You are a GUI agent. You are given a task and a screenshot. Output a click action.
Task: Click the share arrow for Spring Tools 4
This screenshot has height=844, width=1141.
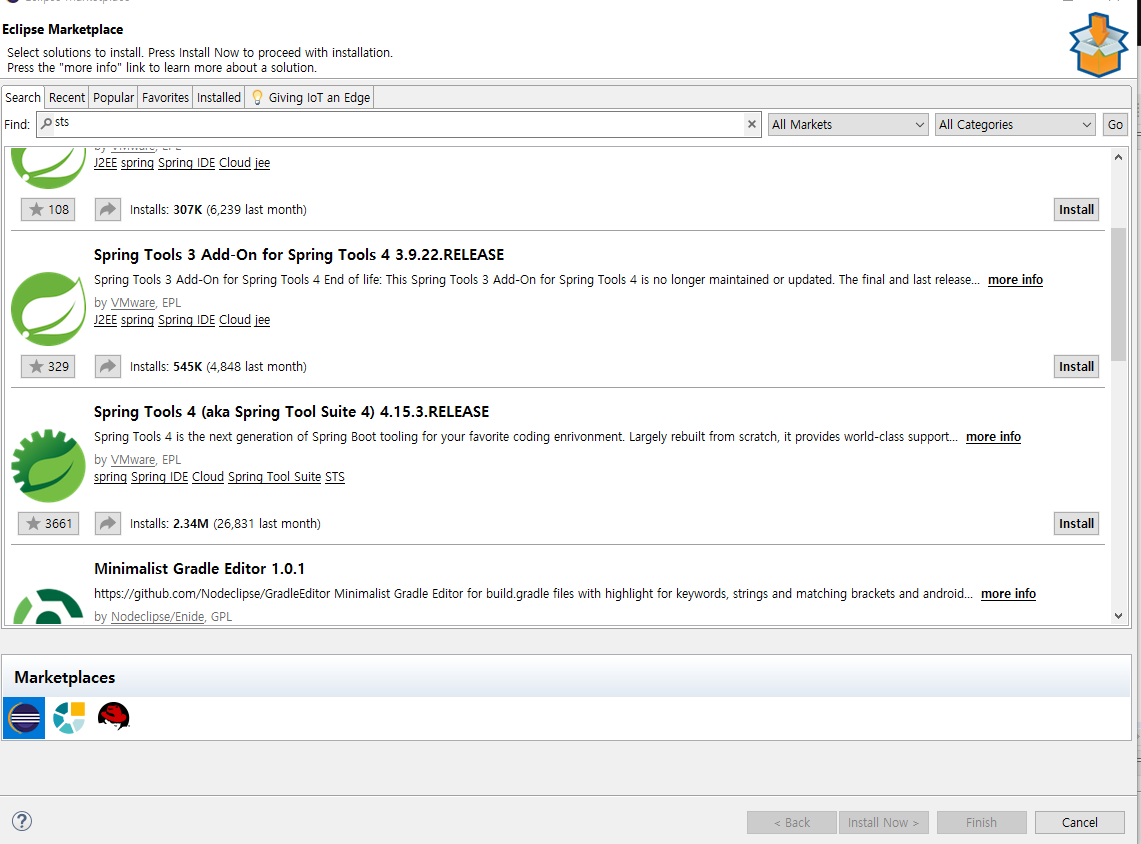(x=108, y=523)
